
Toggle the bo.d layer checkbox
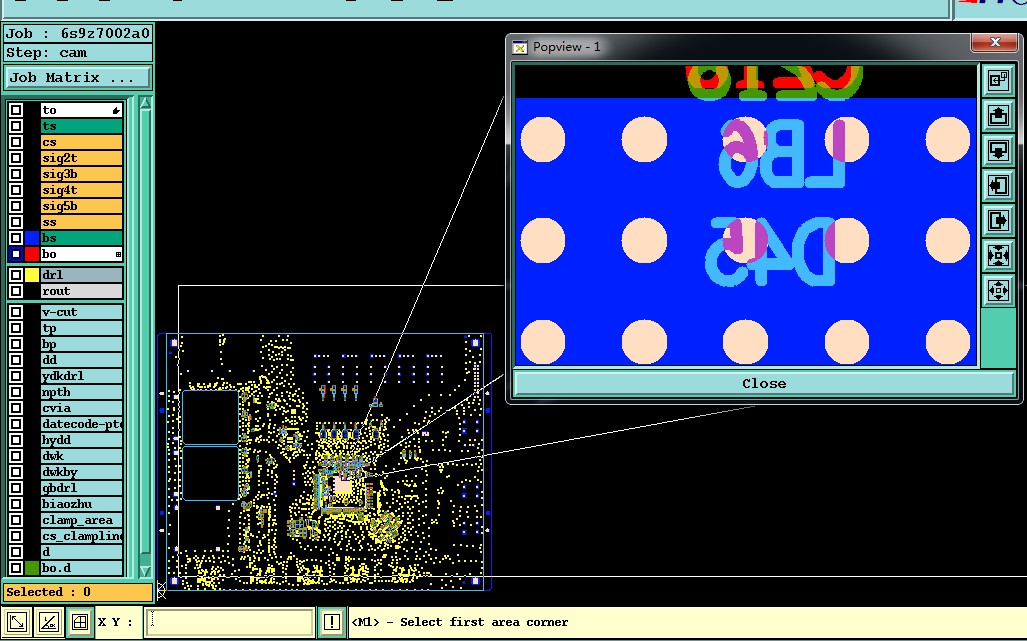click(x=16, y=568)
